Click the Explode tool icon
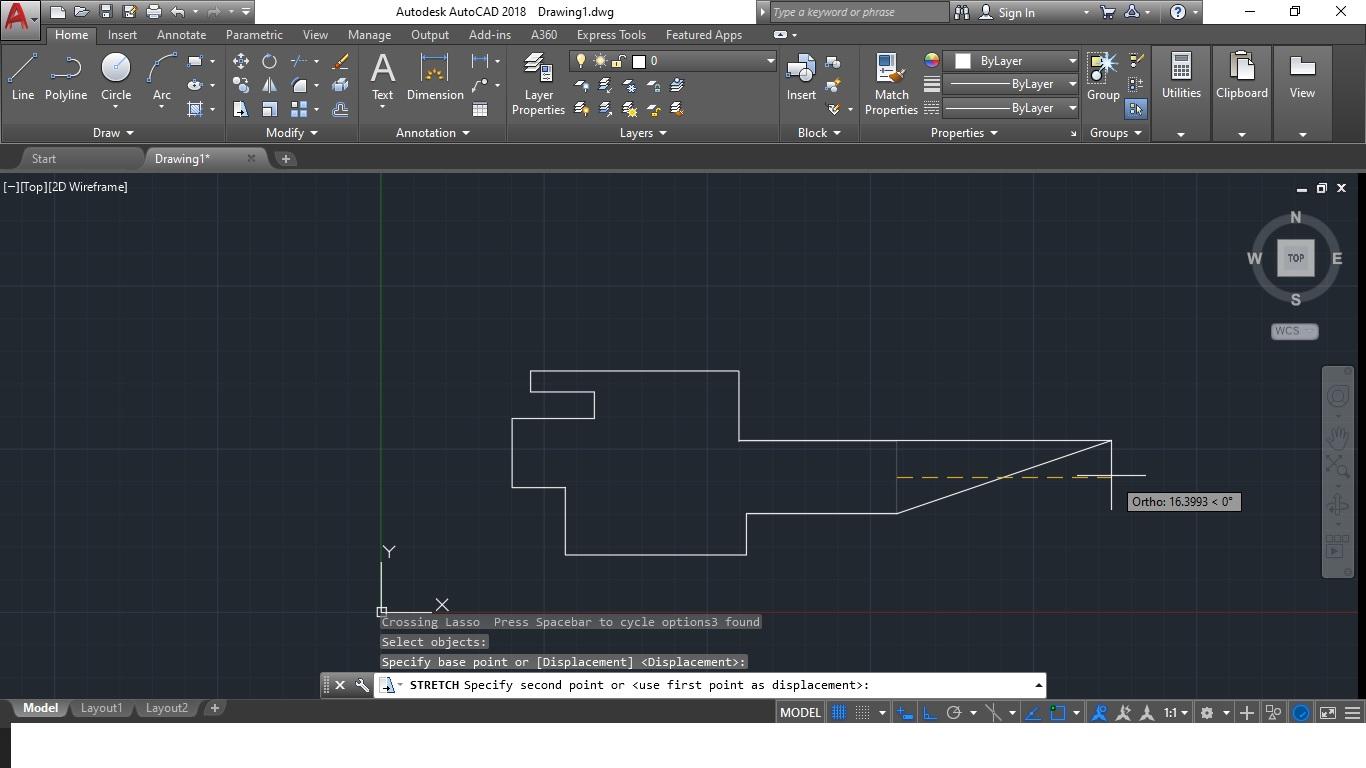Image resolution: width=1366 pixels, height=768 pixels. click(x=340, y=85)
